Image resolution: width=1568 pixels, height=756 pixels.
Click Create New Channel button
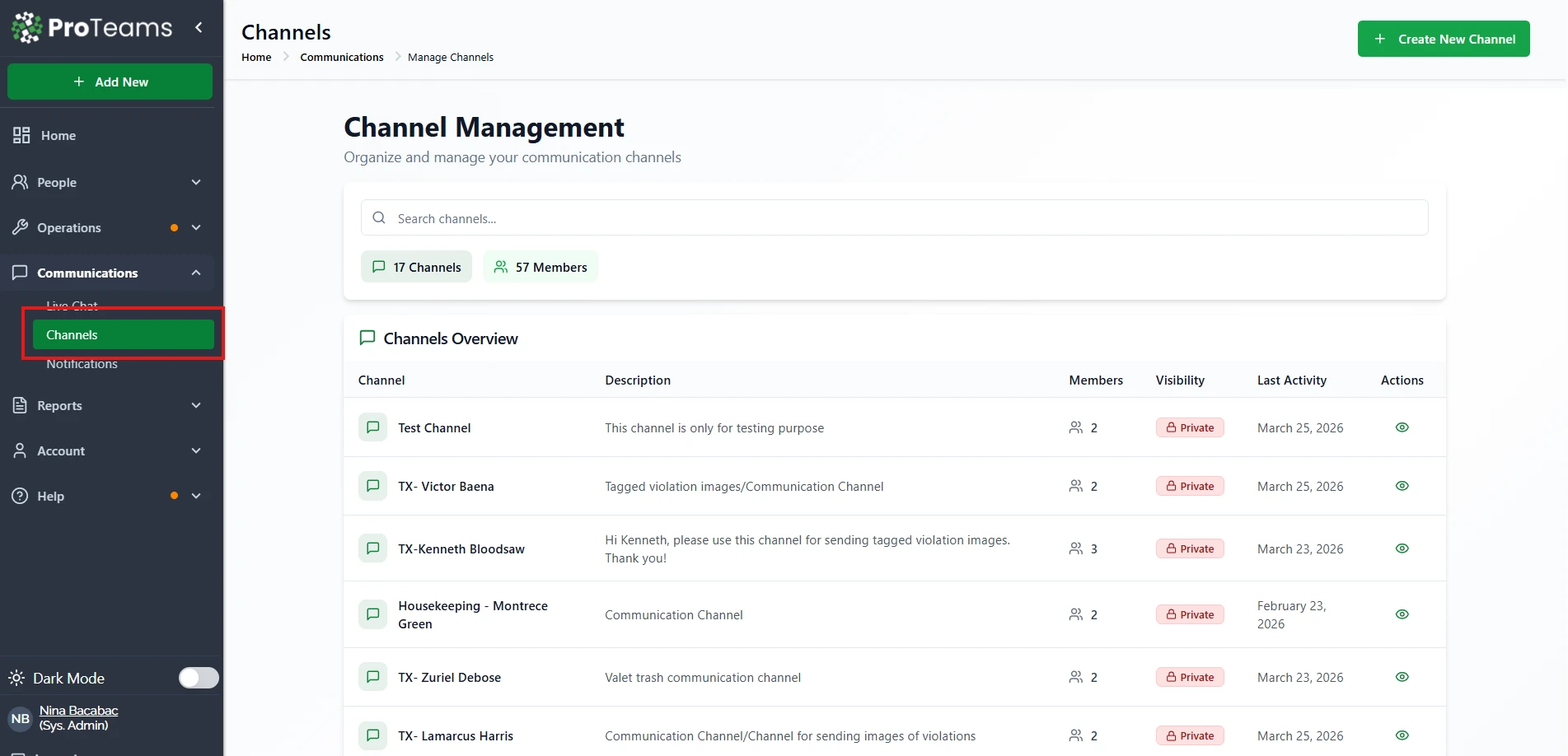click(x=1443, y=39)
